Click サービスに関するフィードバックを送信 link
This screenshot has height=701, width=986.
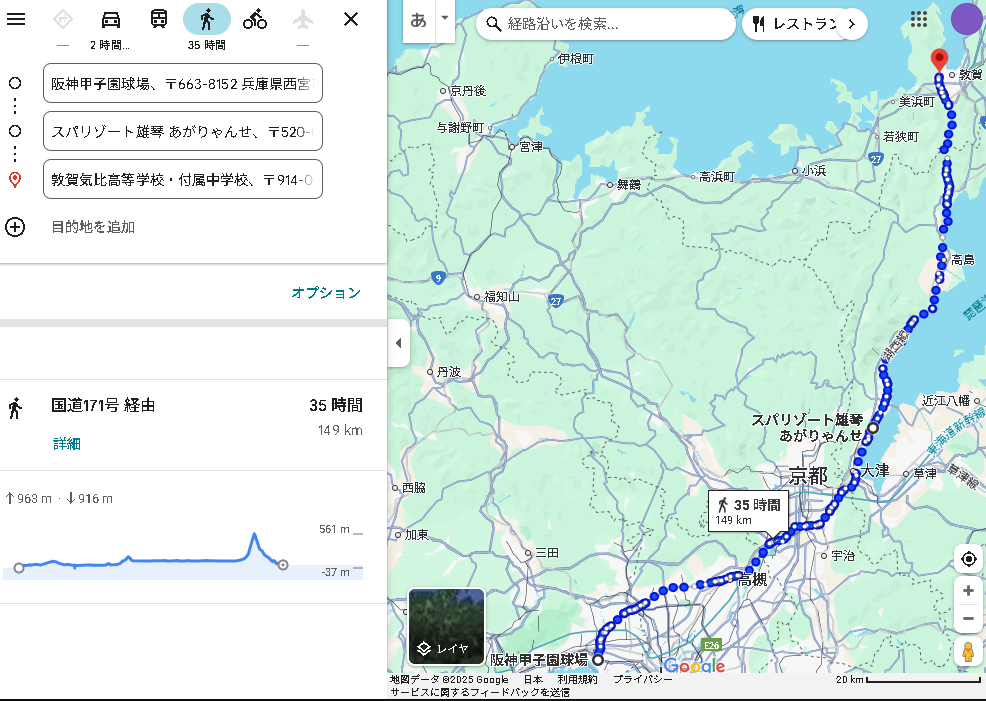pos(480,692)
